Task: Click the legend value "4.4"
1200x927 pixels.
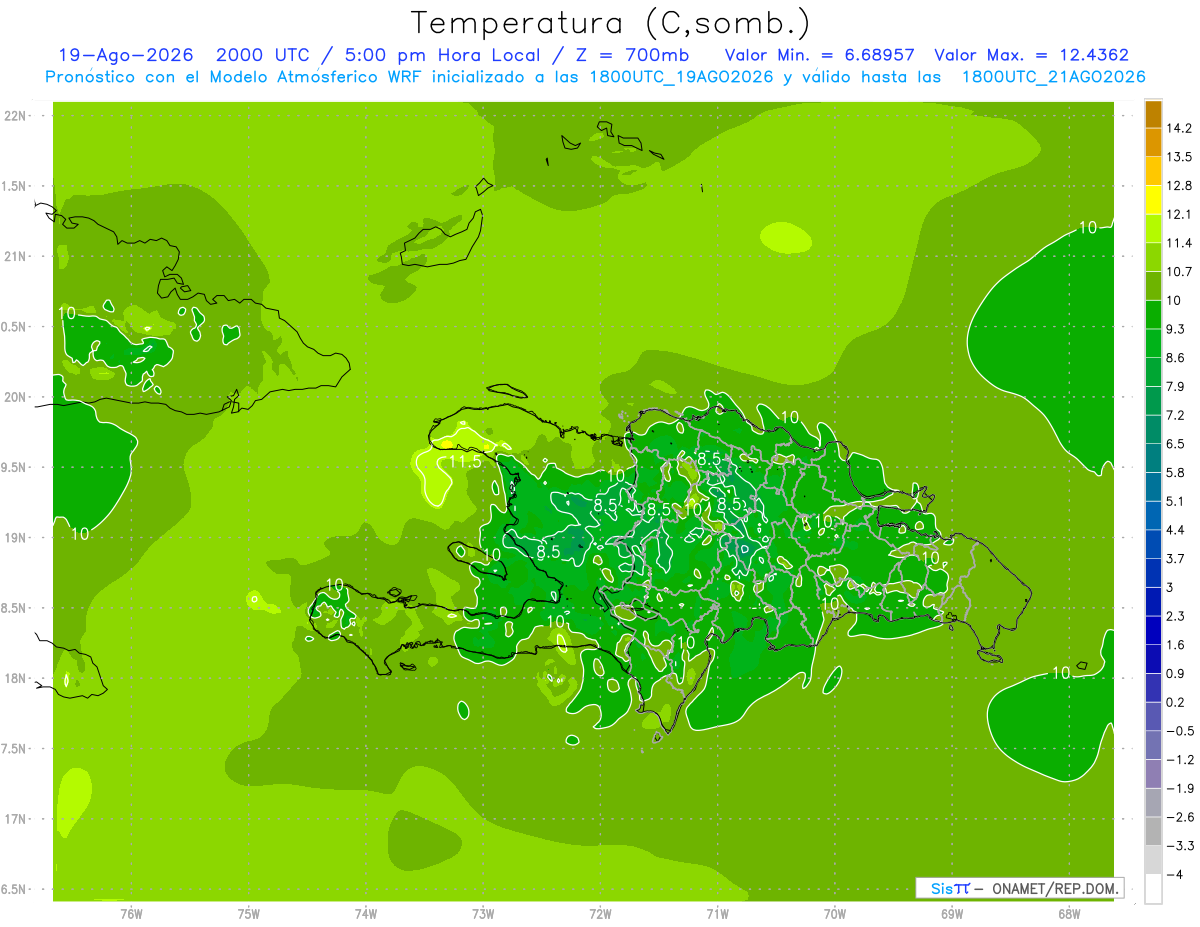Action: point(1176,530)
